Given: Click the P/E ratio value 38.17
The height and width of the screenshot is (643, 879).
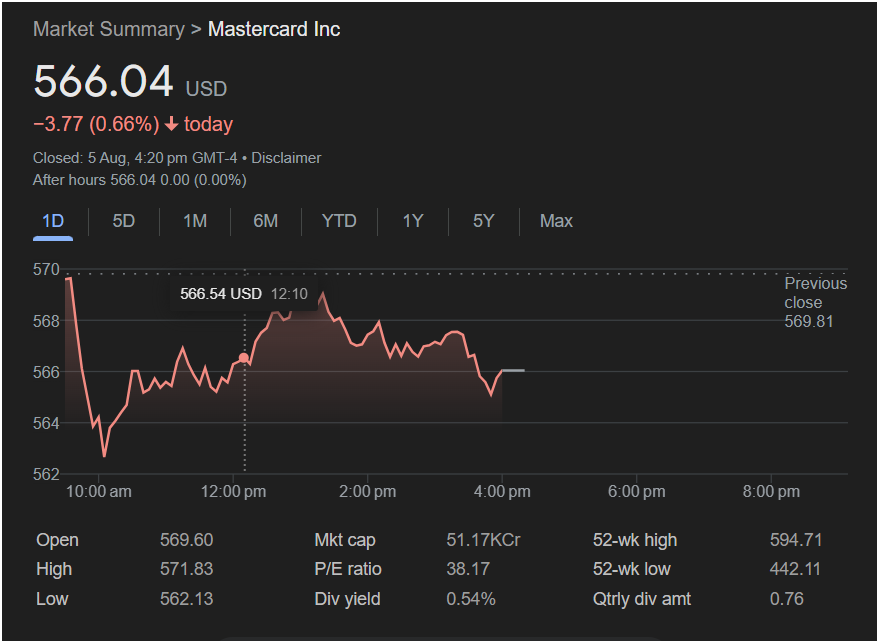Looking at the screenshot, I should tap(468, 569).
